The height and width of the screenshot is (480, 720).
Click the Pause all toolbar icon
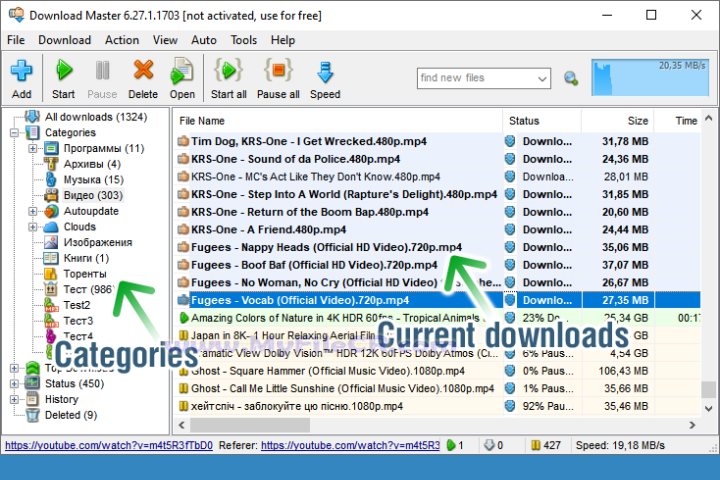click(278, 70)
